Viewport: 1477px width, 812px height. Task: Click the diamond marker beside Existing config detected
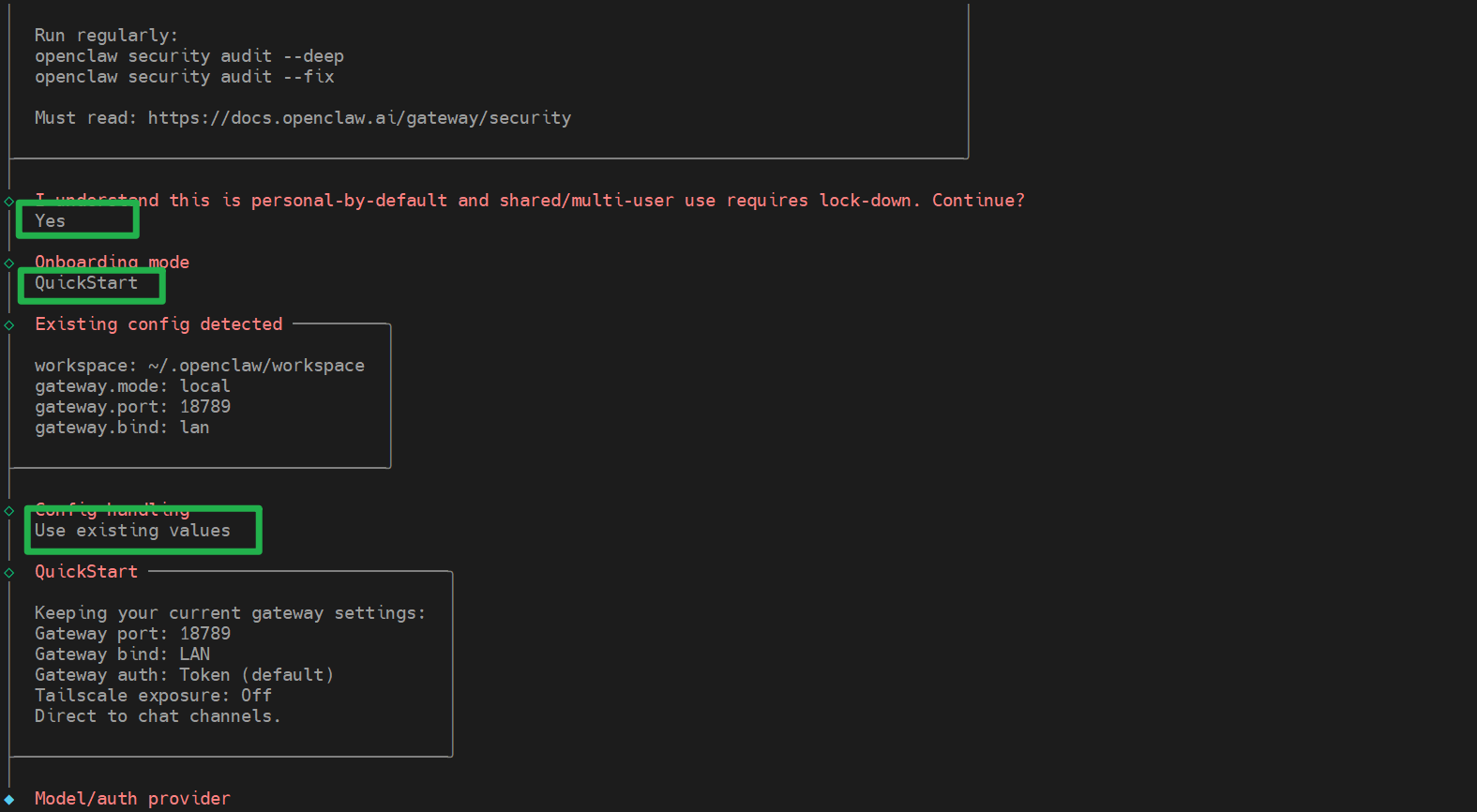pyautogui.click(x=9, y=325)
